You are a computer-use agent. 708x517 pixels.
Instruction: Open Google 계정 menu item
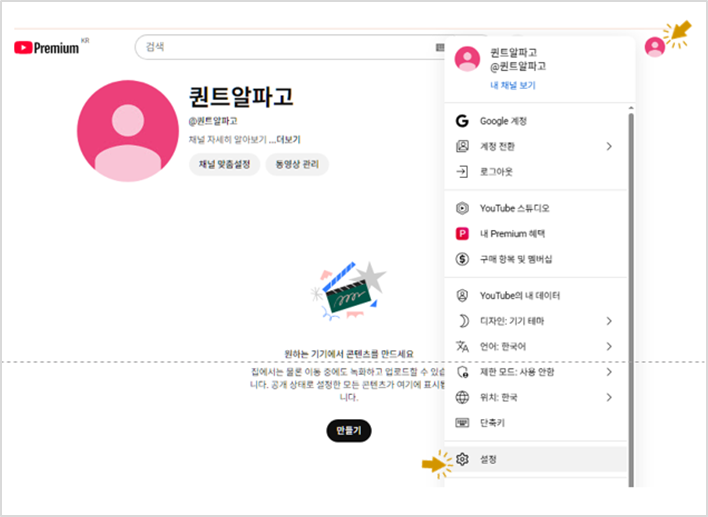[x=536, y=121]
